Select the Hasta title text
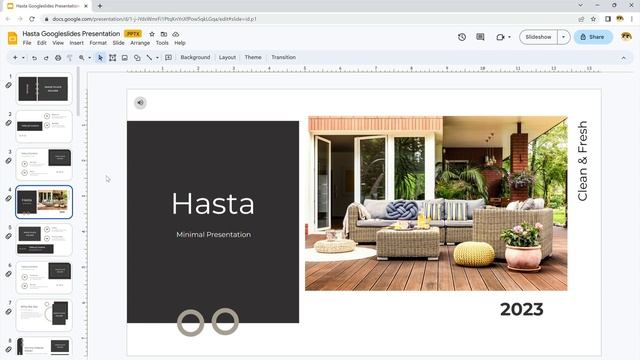Image resolution: width=640 pixels, height=360 pixels. (213, 203)
